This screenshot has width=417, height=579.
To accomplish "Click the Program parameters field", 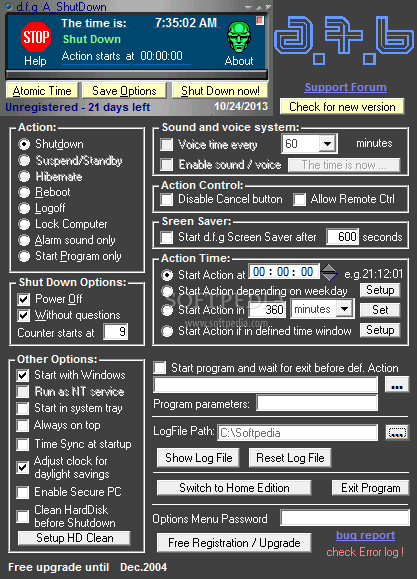I will pos(317,403).
